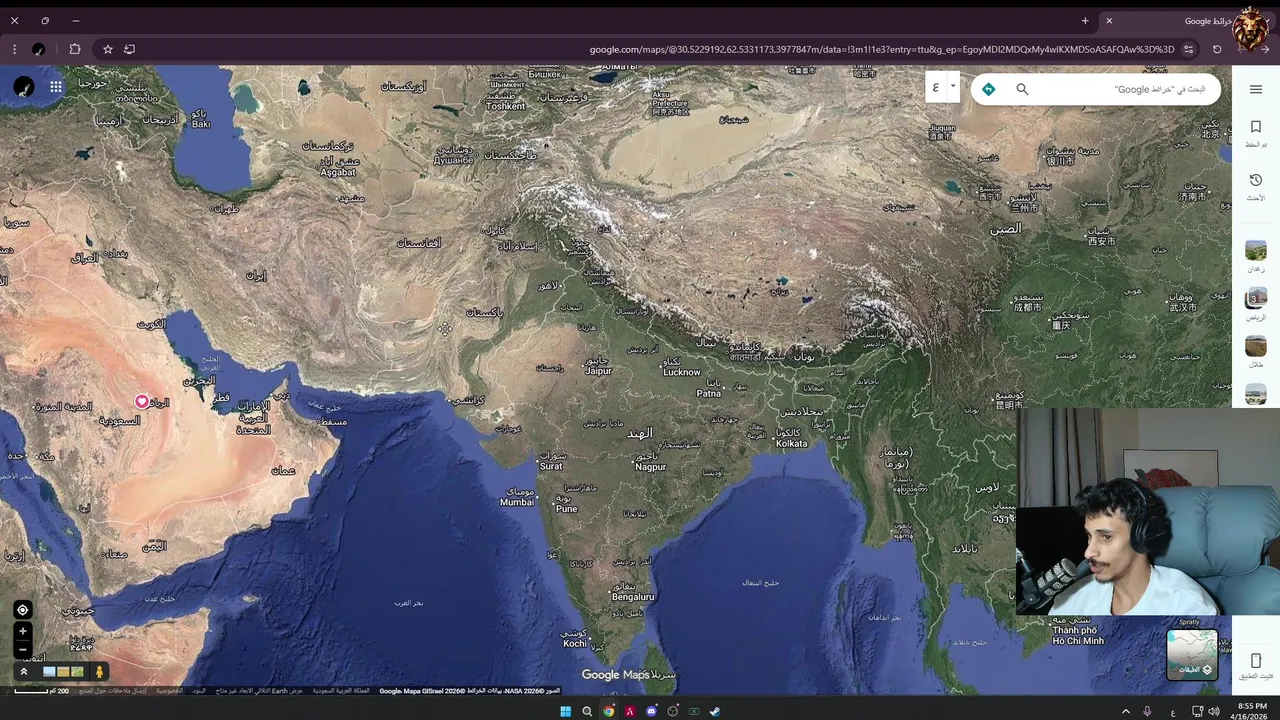Viewport: 1280px width, 720px height.
Task: Zoom out the map with minus
Action: click(x=22, y=649)
